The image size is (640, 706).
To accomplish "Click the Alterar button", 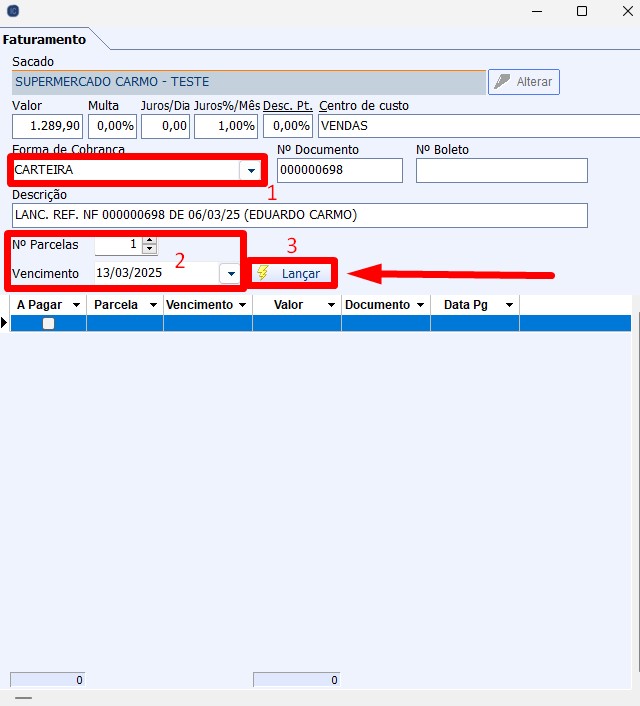I will point(524,82).
